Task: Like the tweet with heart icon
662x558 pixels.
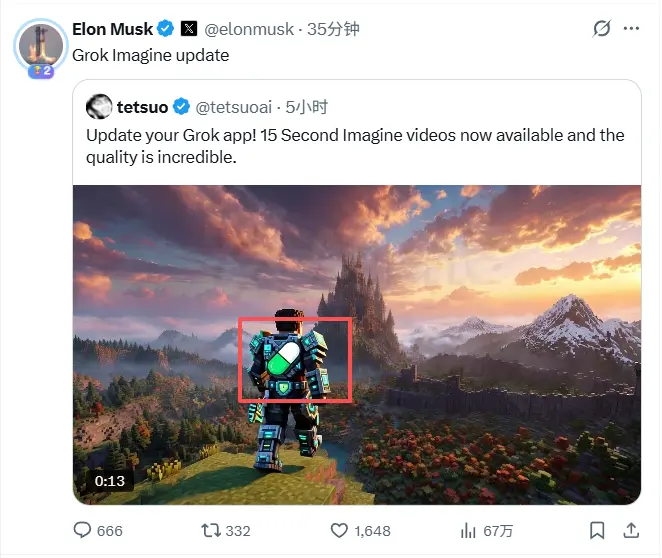Action: [x=339, y=531]
